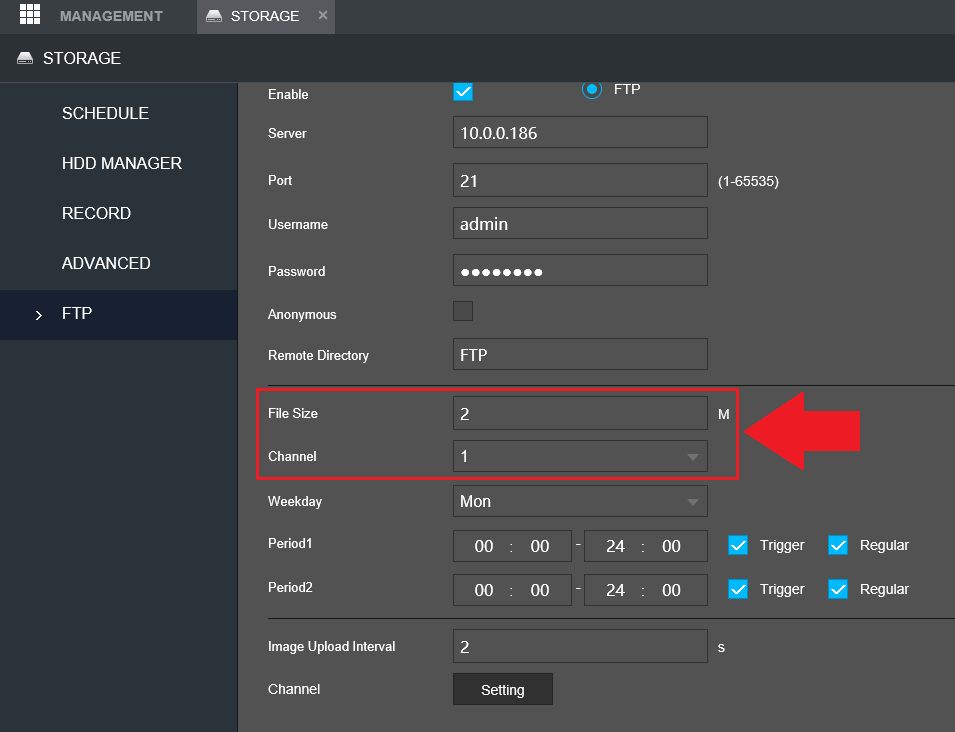Click the "Period1" label
Viewport: 955px width, 732px height.
[290, 543]
